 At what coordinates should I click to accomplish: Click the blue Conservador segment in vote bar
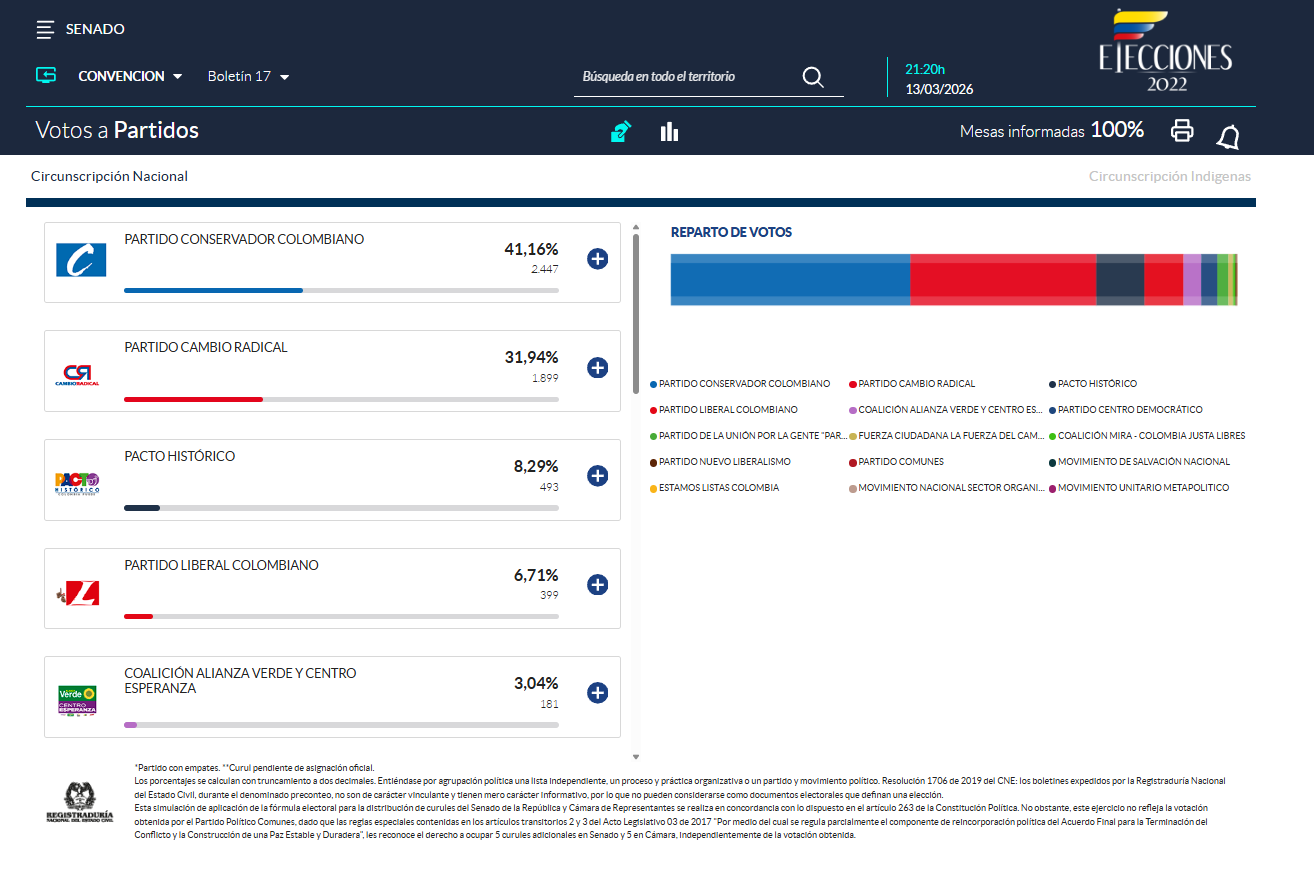click(789, 280)
